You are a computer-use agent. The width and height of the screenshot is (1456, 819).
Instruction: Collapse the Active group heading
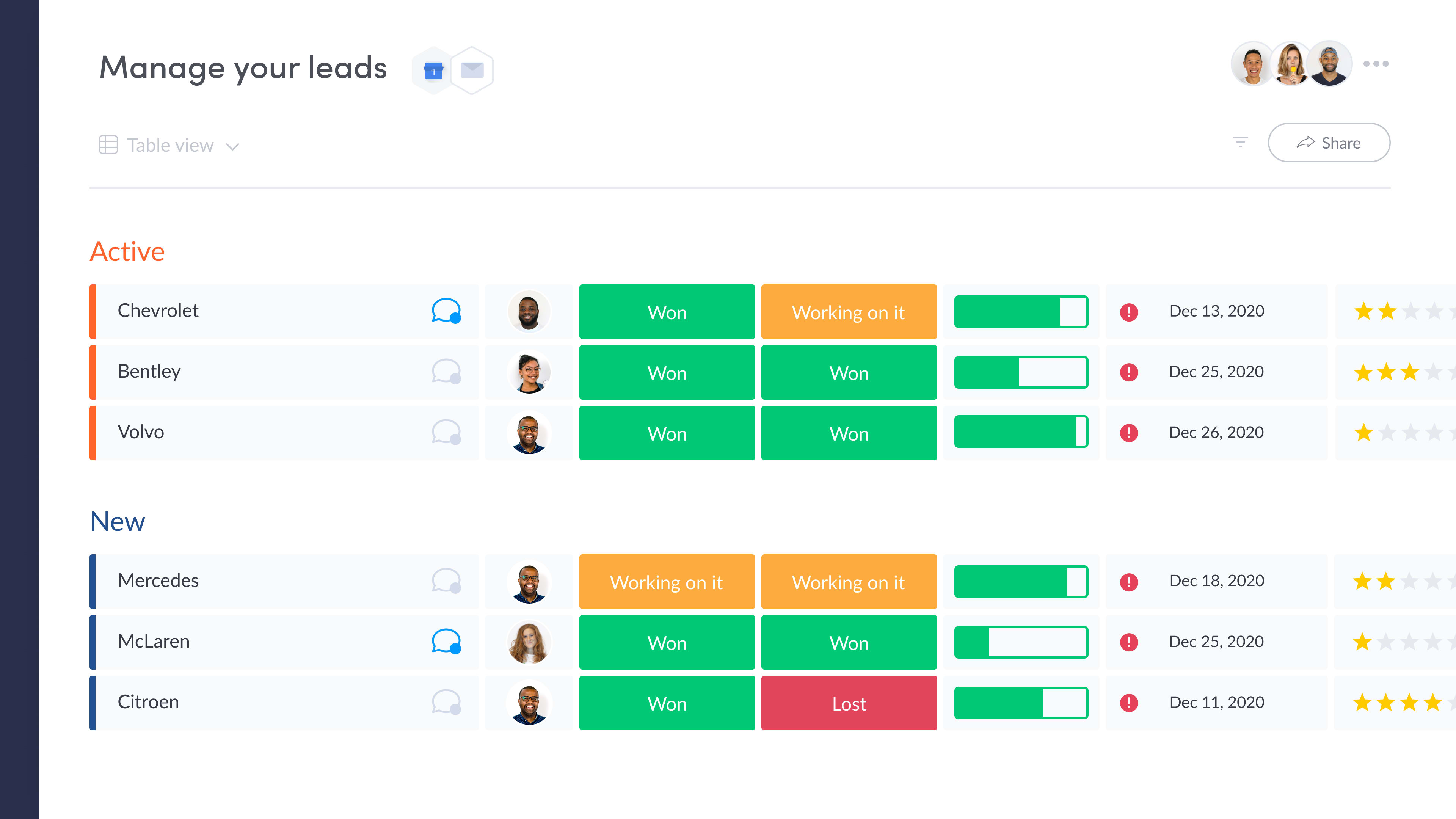pyautogui.click(x=127, y=251)
